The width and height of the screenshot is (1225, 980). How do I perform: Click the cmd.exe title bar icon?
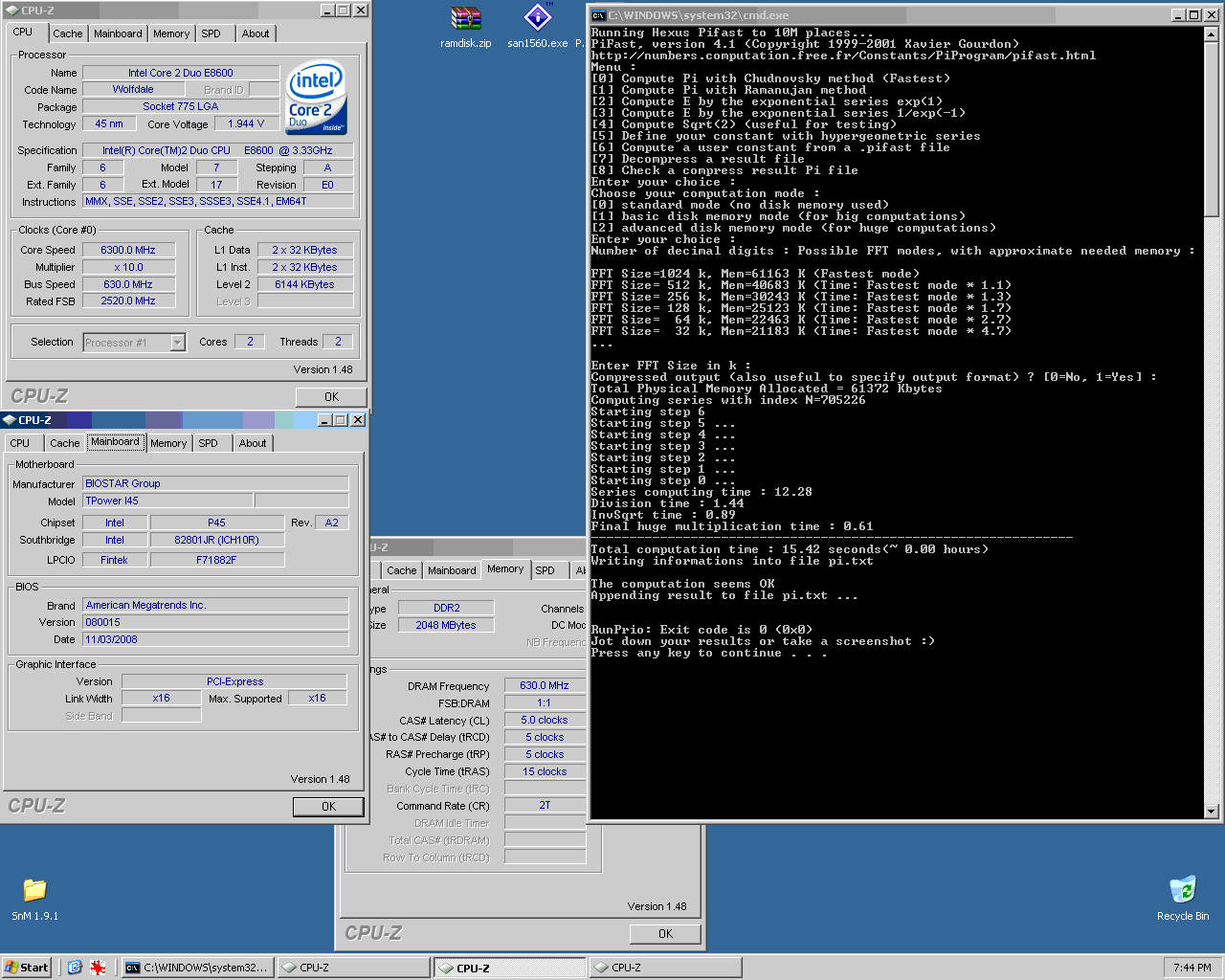pos(598,15)
